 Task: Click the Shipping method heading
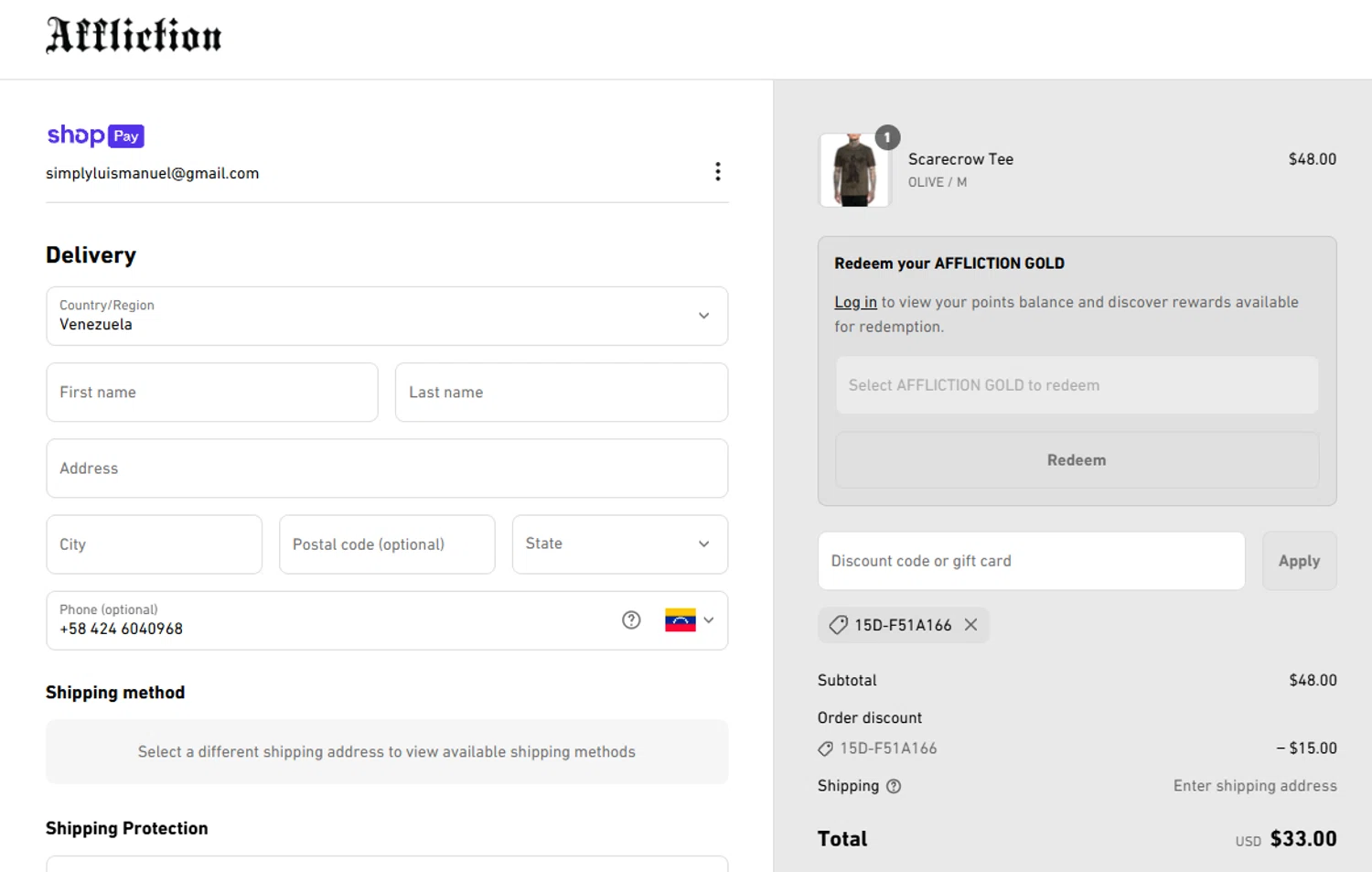point(115,693)
